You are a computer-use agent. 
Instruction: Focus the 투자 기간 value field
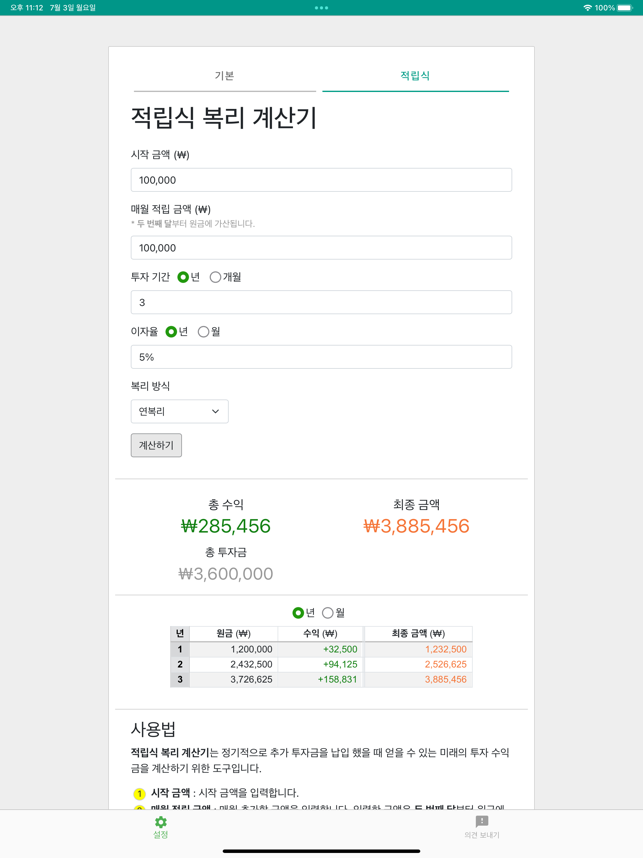(321, 302)
